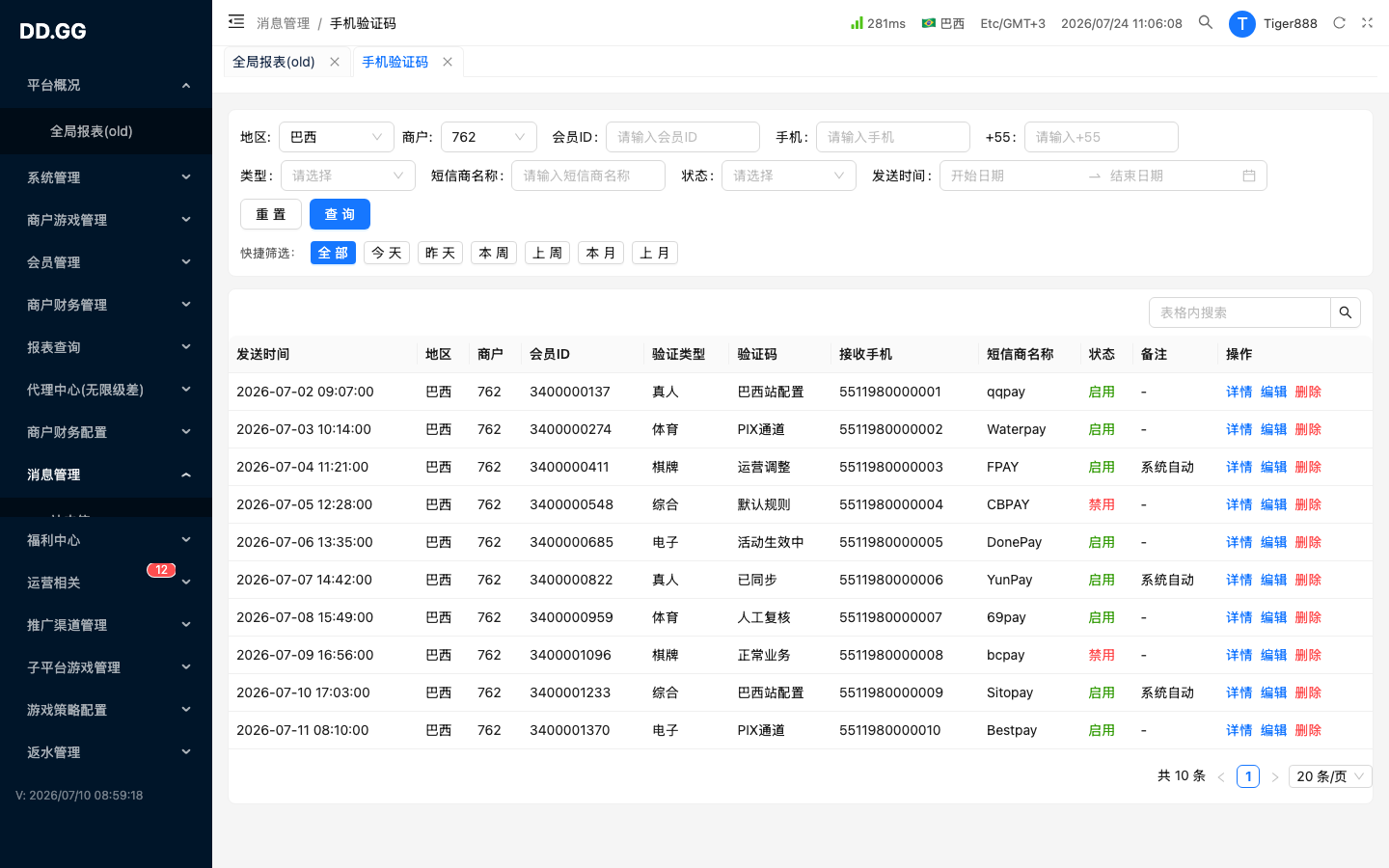Click the 查询 search button
The width and height of the screenshot is (1389, 868).
[x=340, y=214]
